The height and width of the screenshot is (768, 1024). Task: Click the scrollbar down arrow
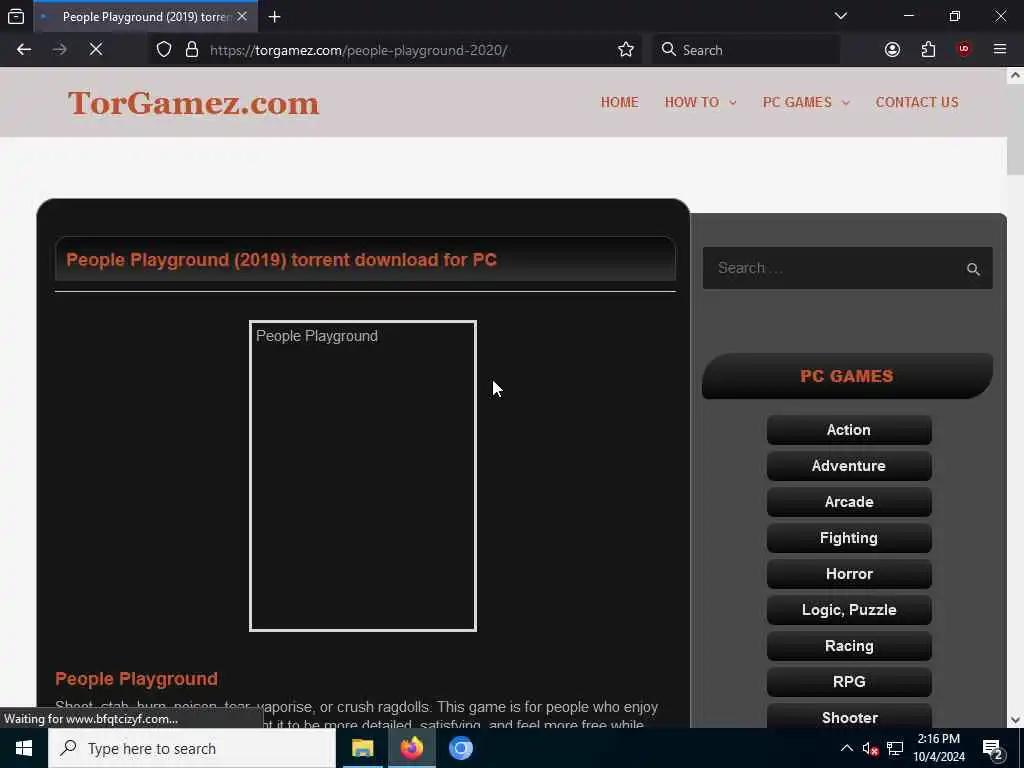click(x=1015, y=720)
